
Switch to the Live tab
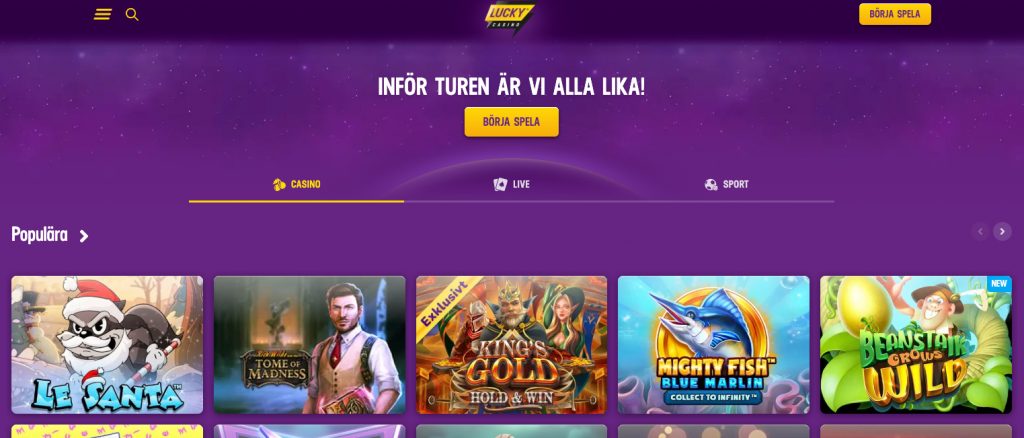tap(511, 185)
